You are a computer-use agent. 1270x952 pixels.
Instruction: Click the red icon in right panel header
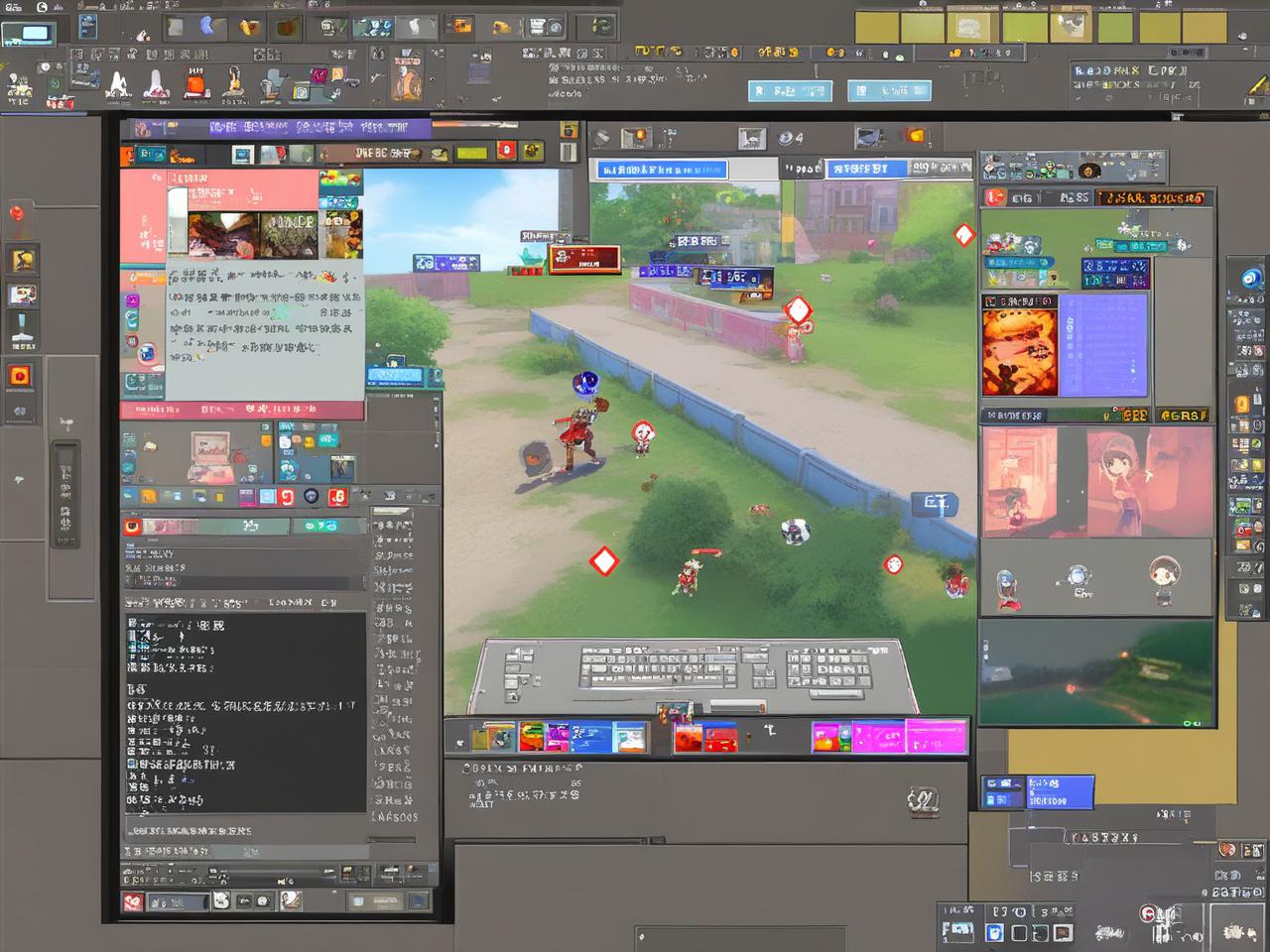point(995,197)
